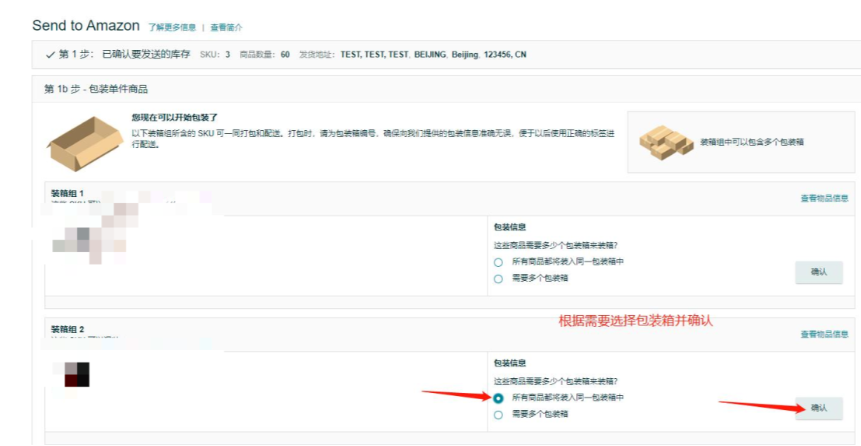Screen dimensions: 861x446
Task: Click the 第 1b 步 - 包装单件商品 header
Action: click(x=96, y=89)
